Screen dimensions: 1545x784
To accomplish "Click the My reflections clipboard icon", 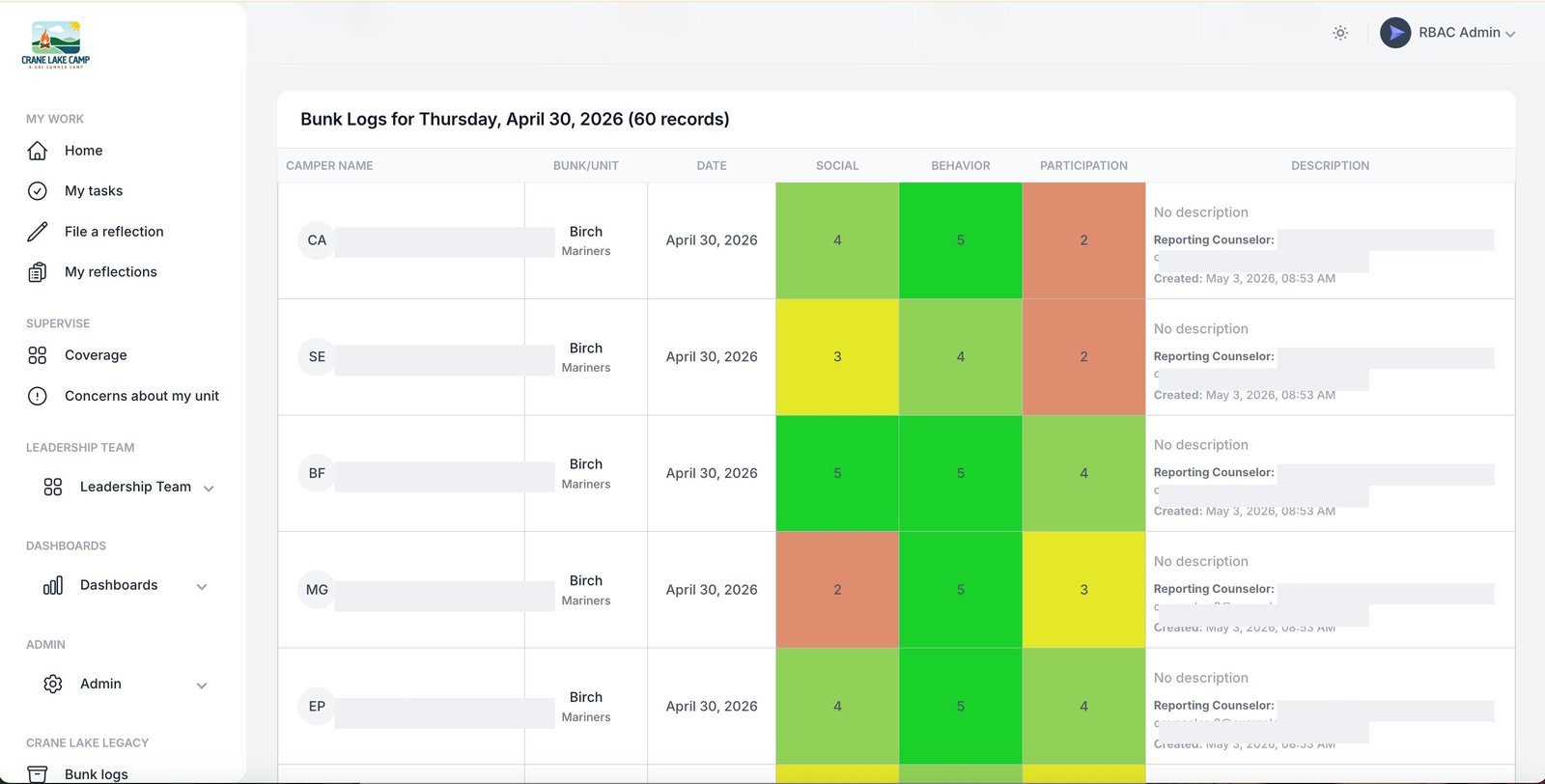I will (x=38, y=272).
